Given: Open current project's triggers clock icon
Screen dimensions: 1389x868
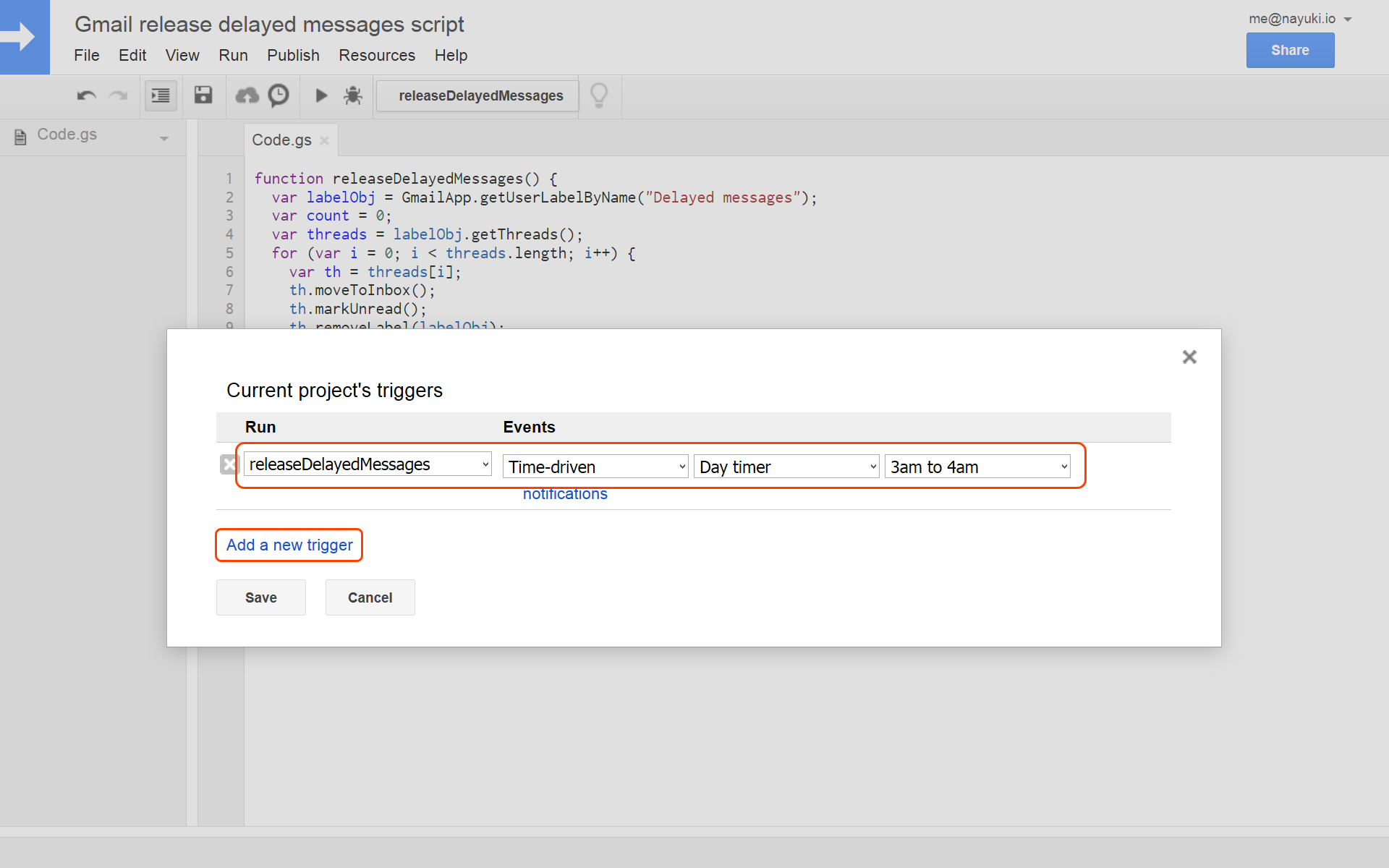Looking at the screenshot, I should tap(279, 95).
